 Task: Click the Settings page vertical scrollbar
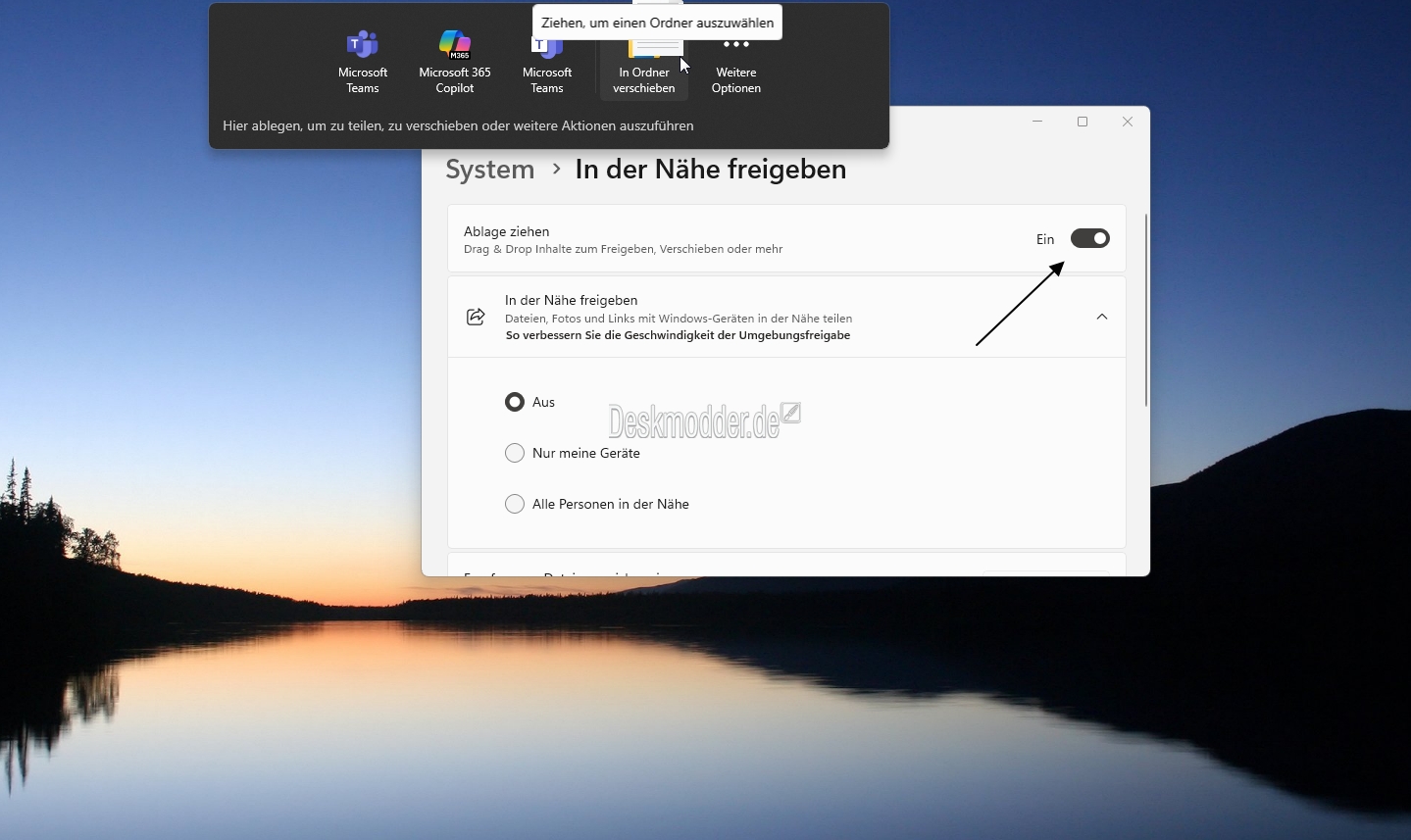tap(1145, 309)
